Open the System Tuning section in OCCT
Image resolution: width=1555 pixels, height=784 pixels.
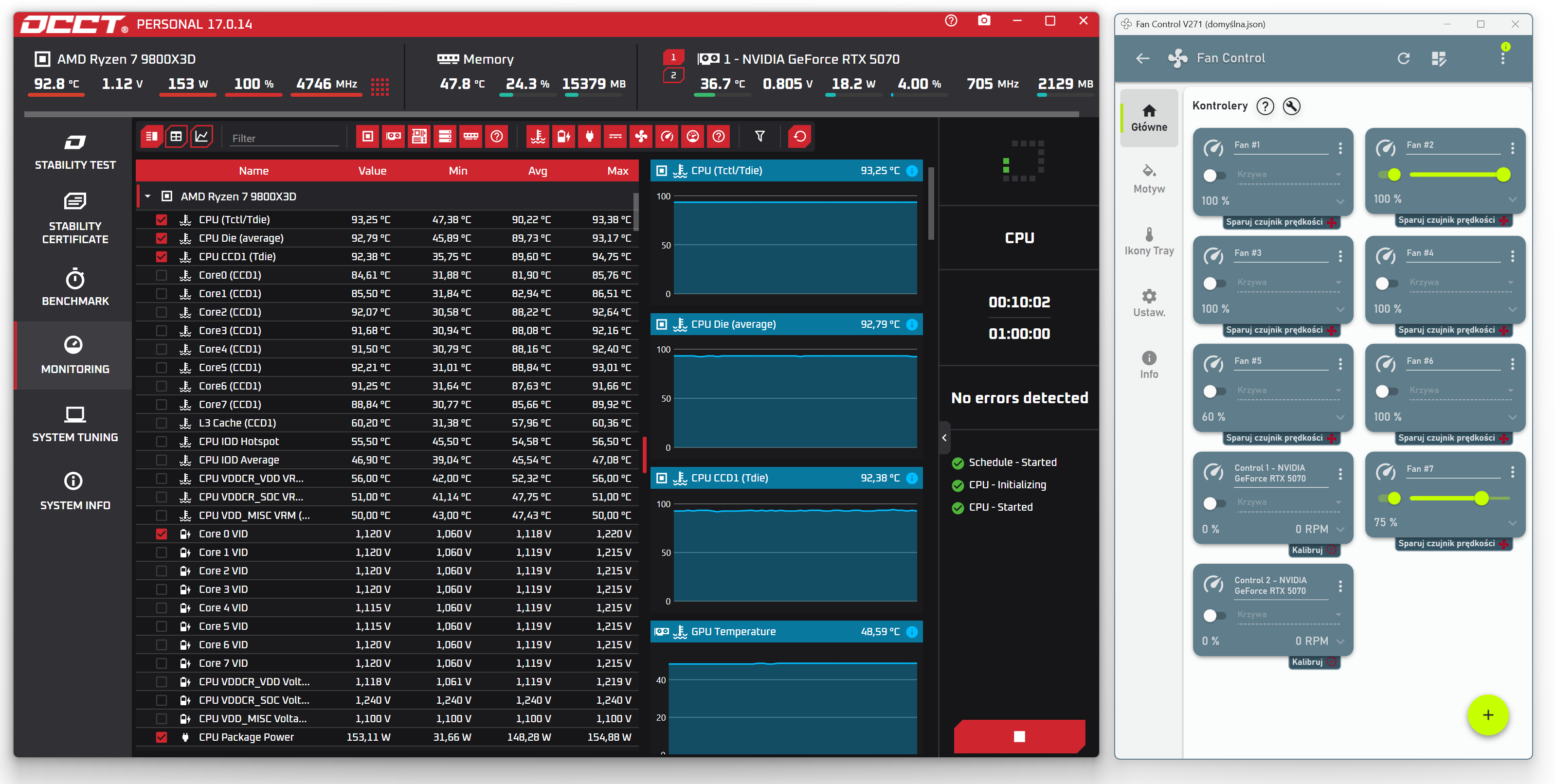click(x=75, y=424)
